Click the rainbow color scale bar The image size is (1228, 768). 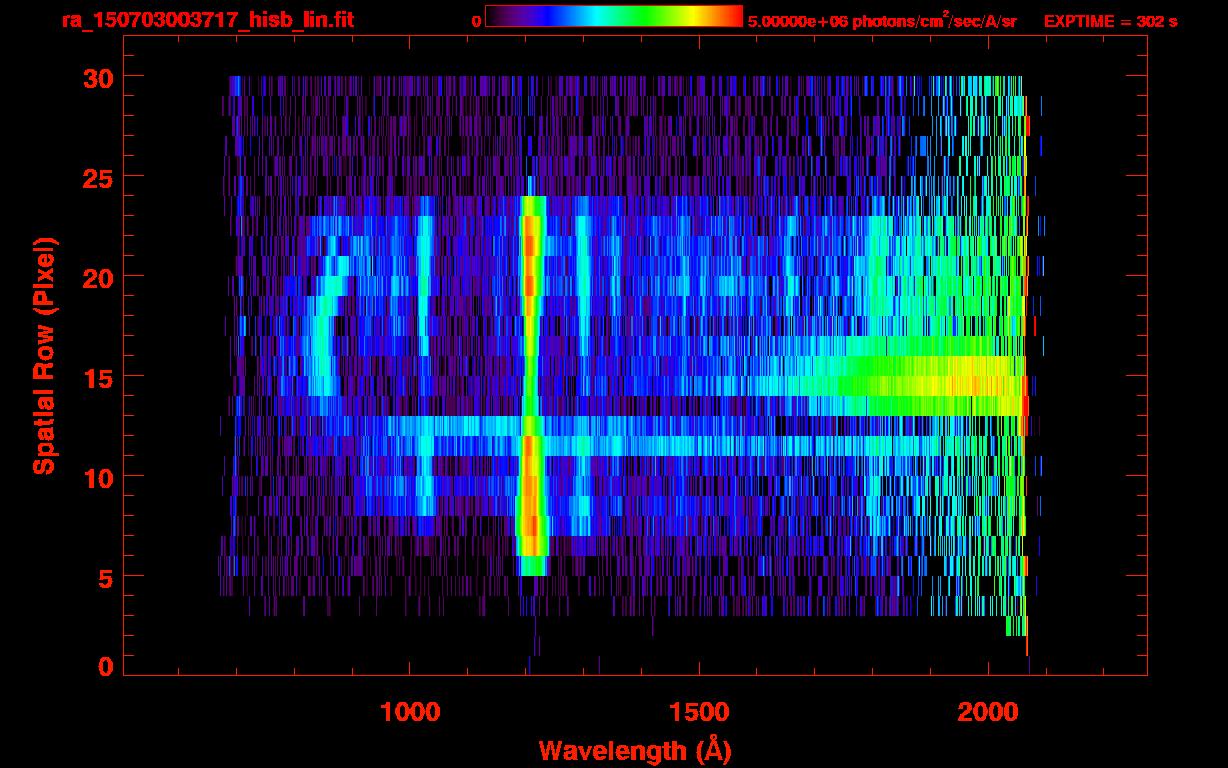(x=613, y=17)
